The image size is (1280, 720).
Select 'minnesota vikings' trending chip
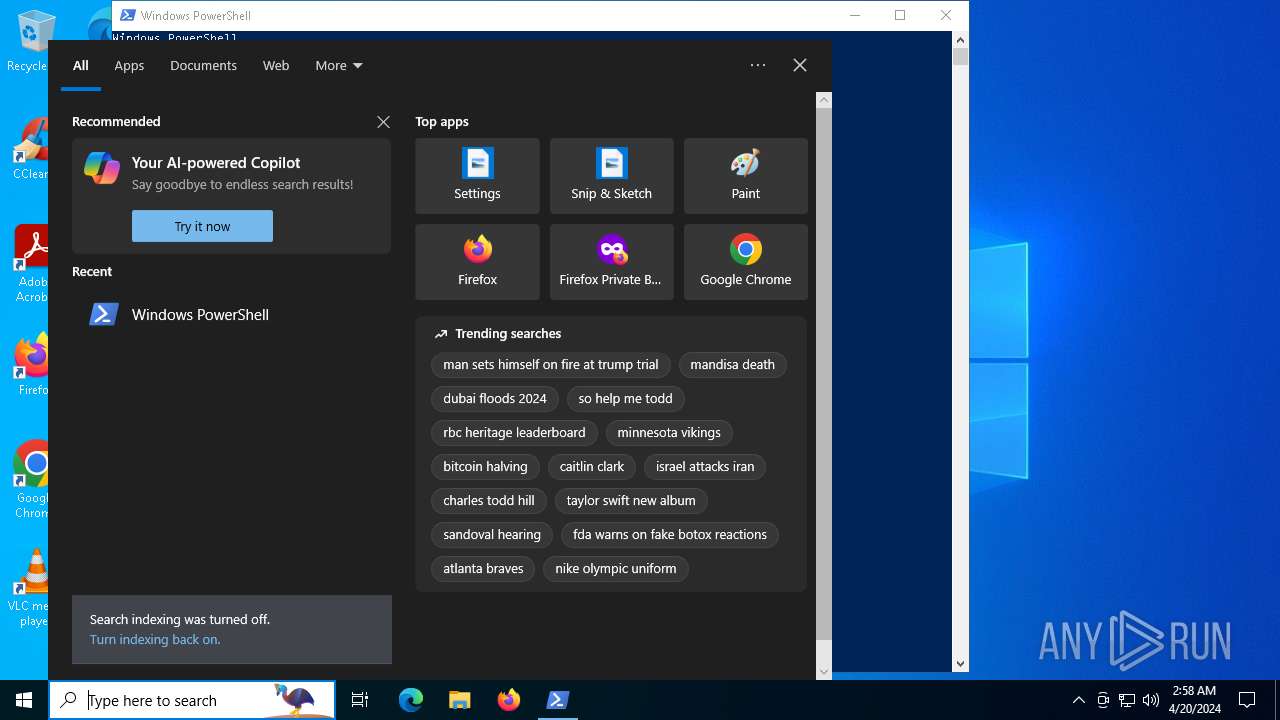(669, 433)
